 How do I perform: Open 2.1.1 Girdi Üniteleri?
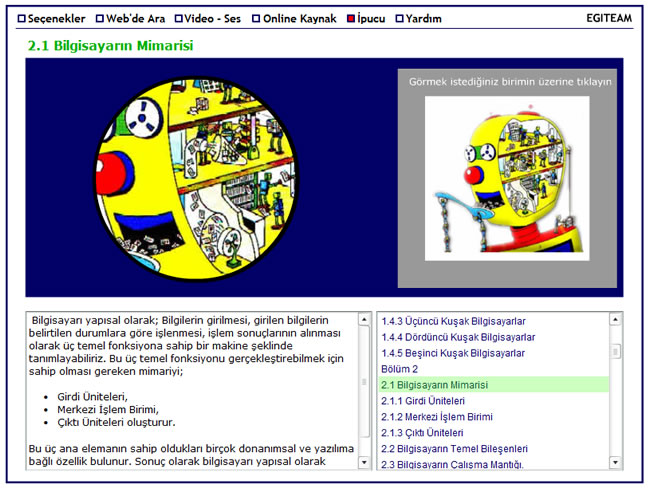[x=423, y=401]
